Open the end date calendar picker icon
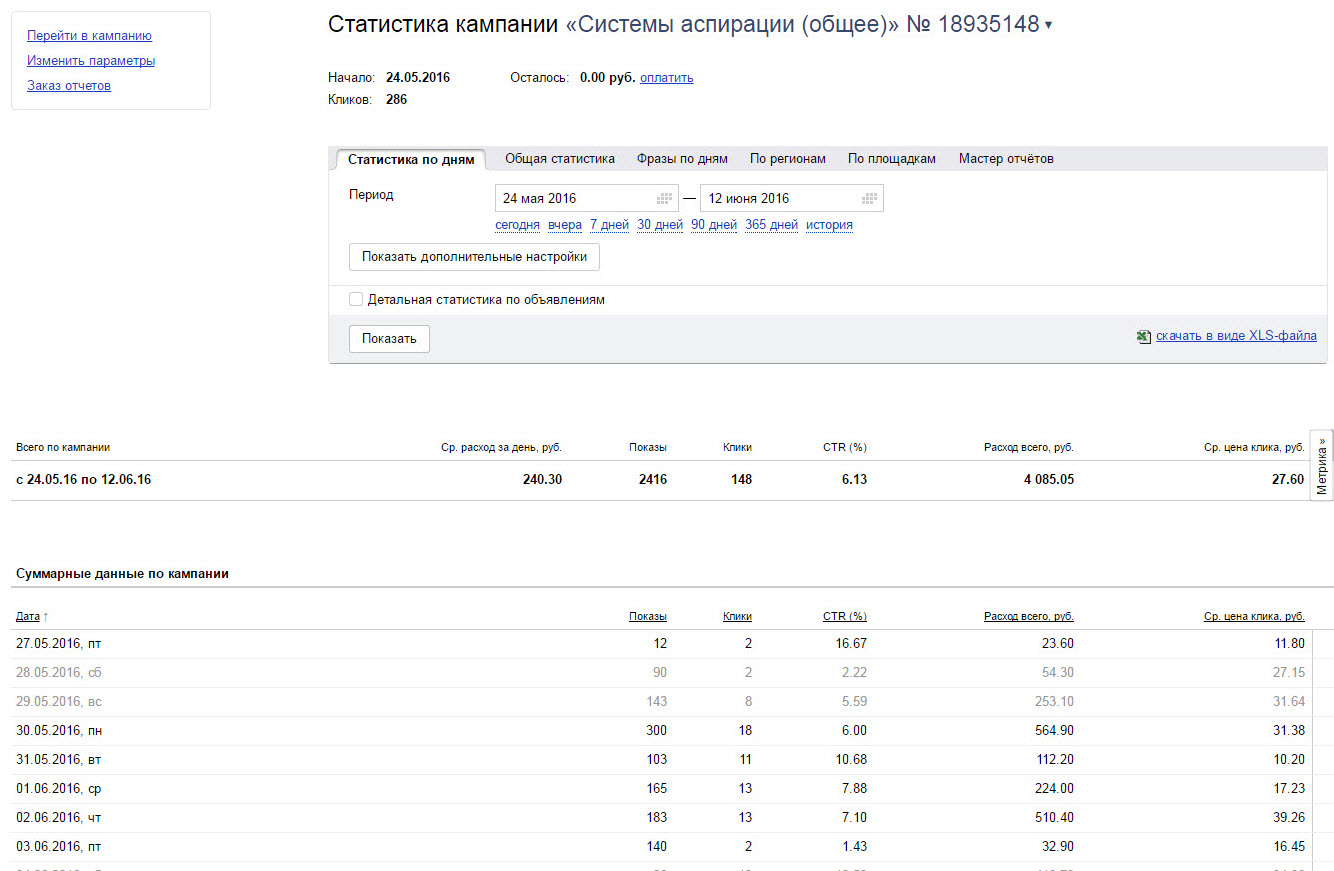Image resolution: width=1334 pixels, height=871 pixels. tap(870, 198)
